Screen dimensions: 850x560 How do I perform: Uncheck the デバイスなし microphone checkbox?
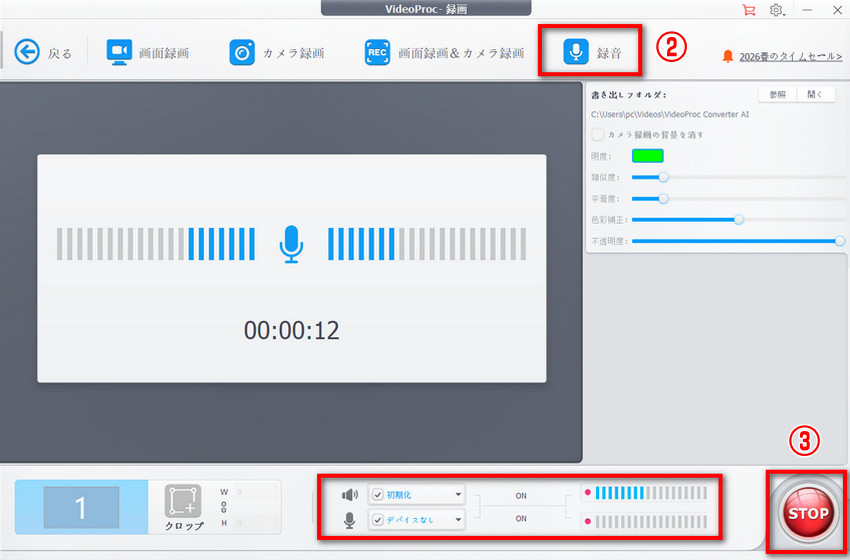pyautogui.click(x=378, y=520)
